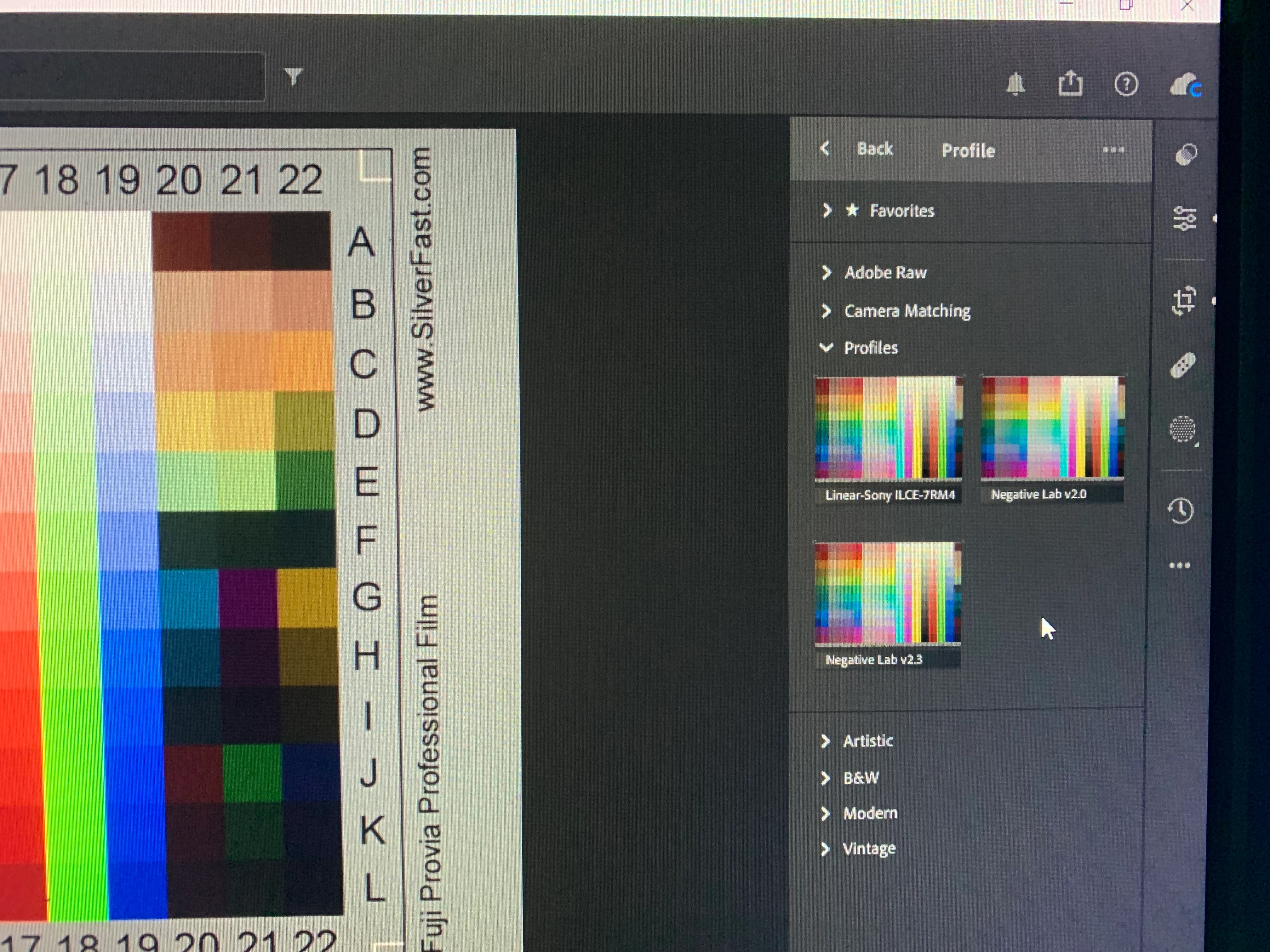This screenshot has height=952, width=1270.
Task: Open the Presets overlapping circles icon
Action: point(1186,154)
